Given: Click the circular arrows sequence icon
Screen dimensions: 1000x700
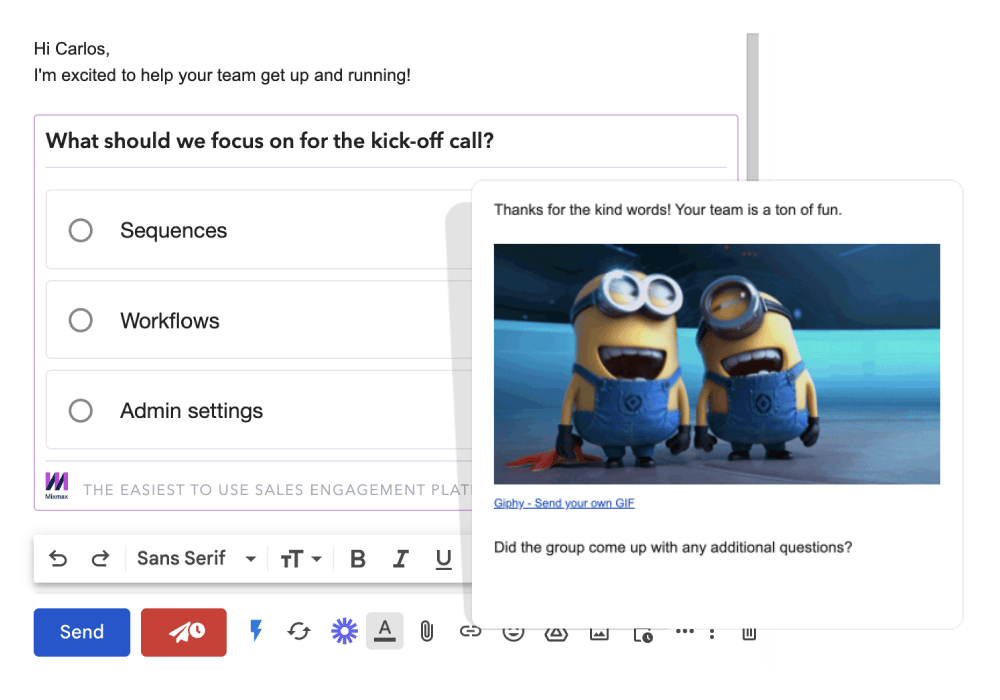Looking at the screenshot, I should click(298, 631).
